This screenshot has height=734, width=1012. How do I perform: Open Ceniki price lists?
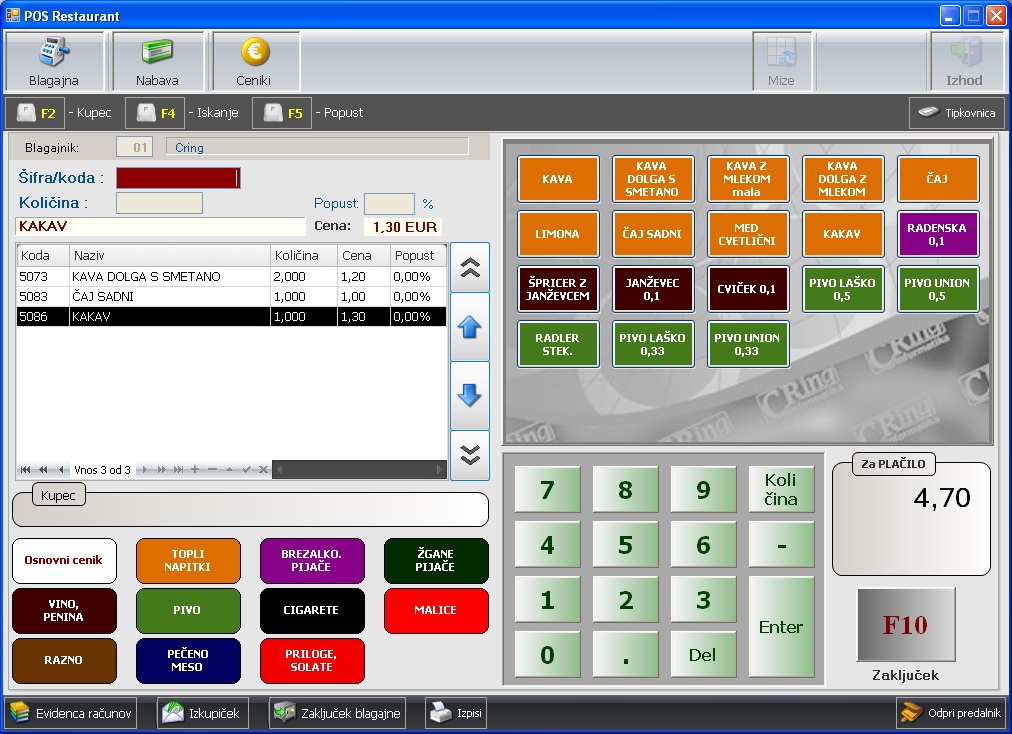[255, 62]
